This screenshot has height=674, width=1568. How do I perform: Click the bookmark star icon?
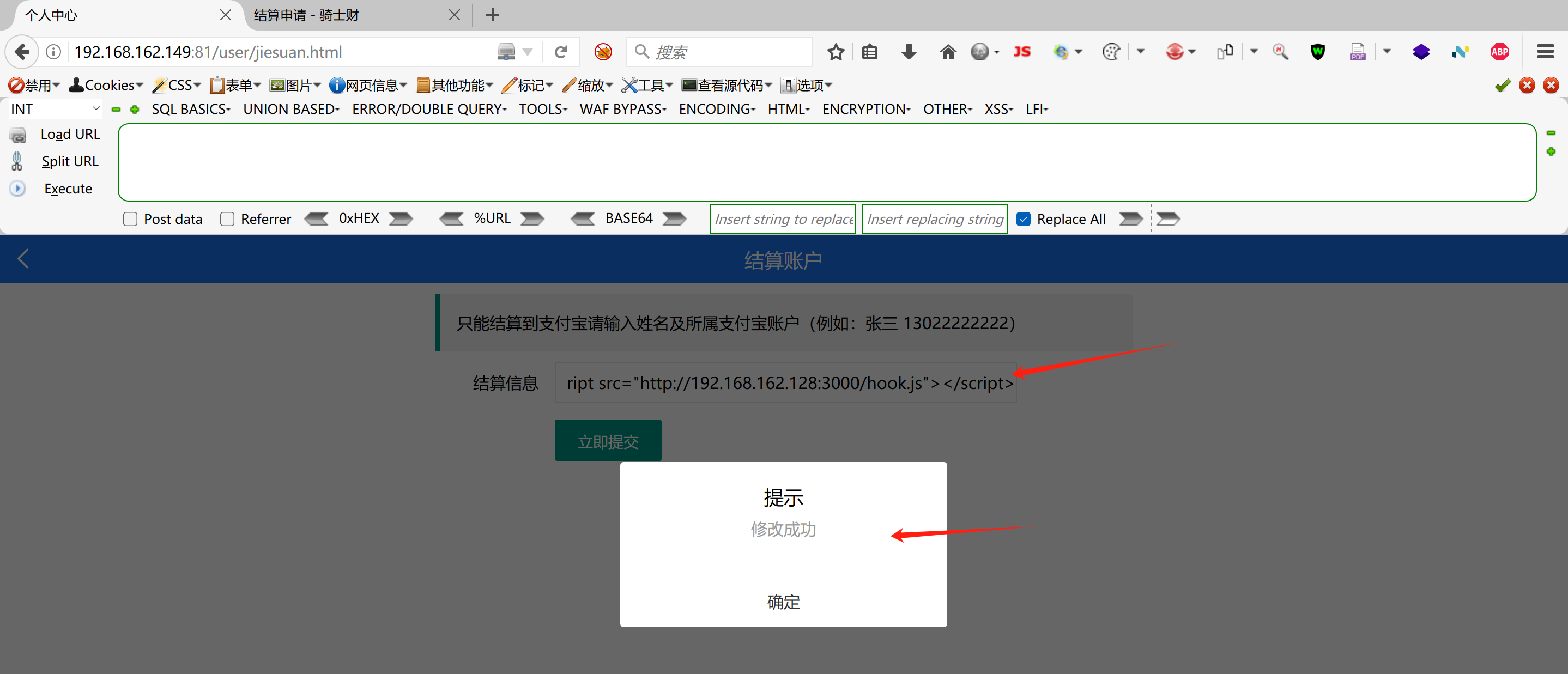[x=835, y=52]
